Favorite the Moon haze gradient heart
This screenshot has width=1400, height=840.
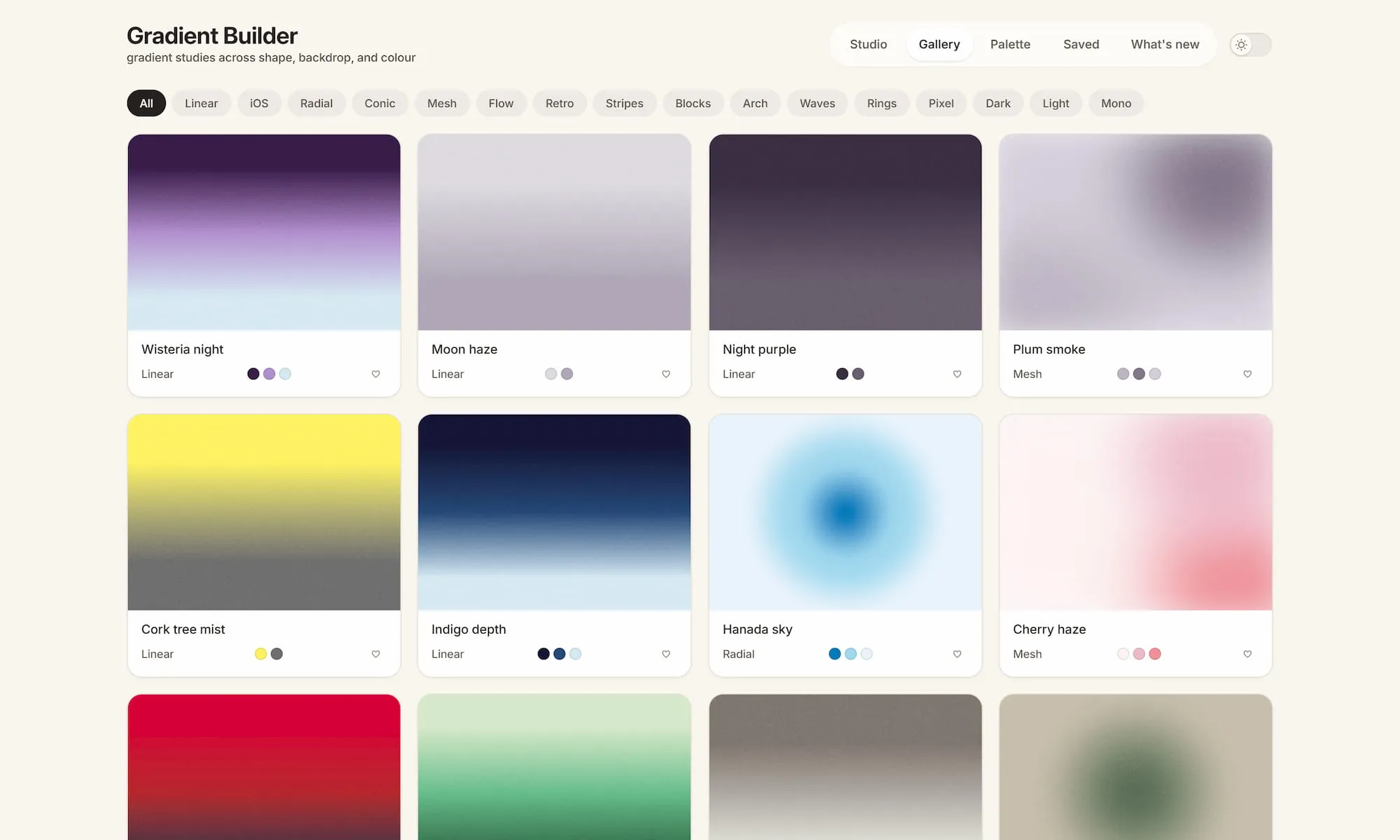click(x=666, y=374)
